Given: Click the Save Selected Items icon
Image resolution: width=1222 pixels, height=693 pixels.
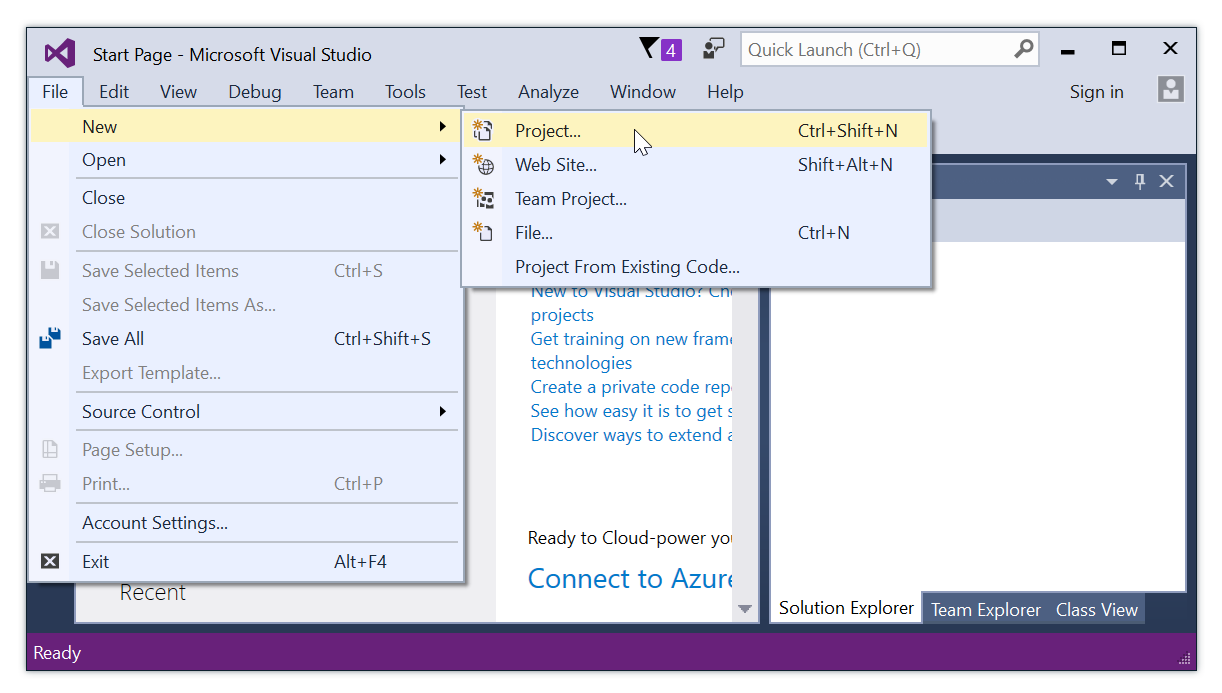Looking at the screenshot, I should click(x=50, y=270).
